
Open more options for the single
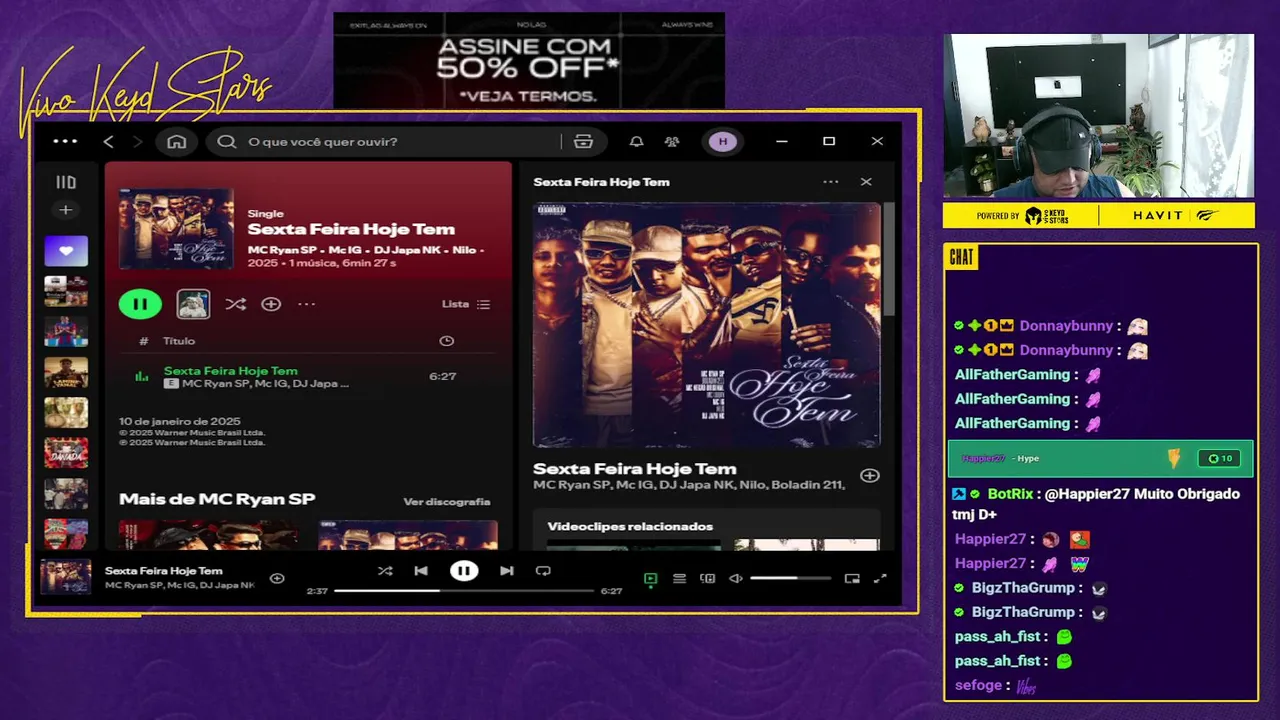[307, 304]
